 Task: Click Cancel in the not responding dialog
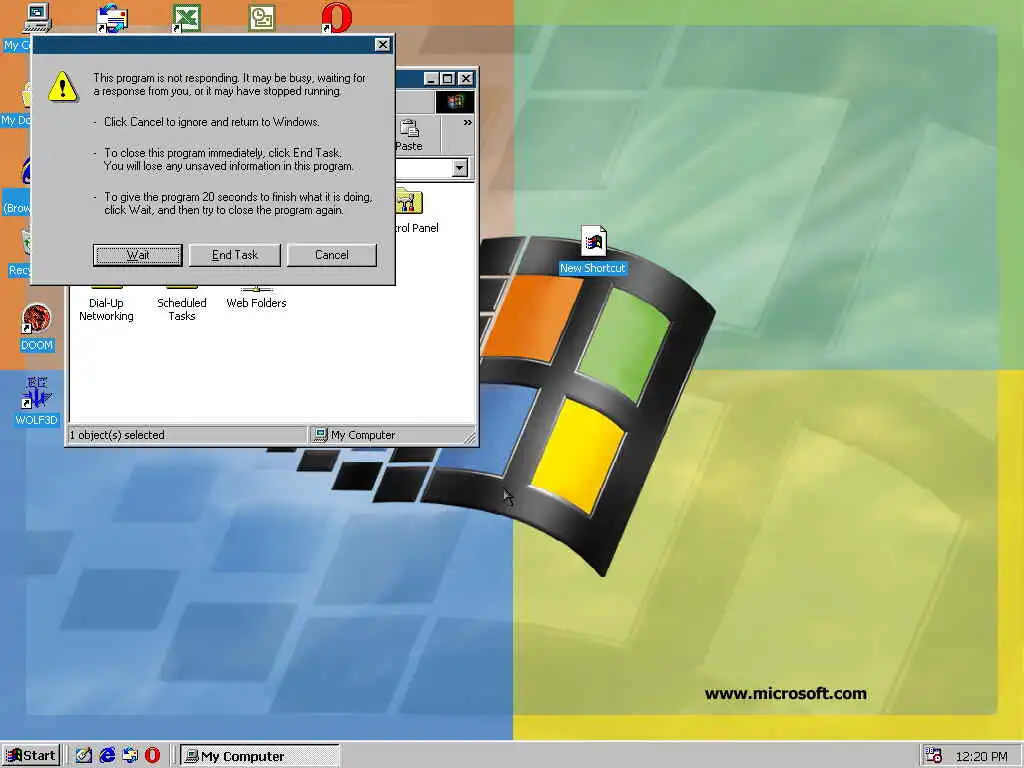point(332,255)
